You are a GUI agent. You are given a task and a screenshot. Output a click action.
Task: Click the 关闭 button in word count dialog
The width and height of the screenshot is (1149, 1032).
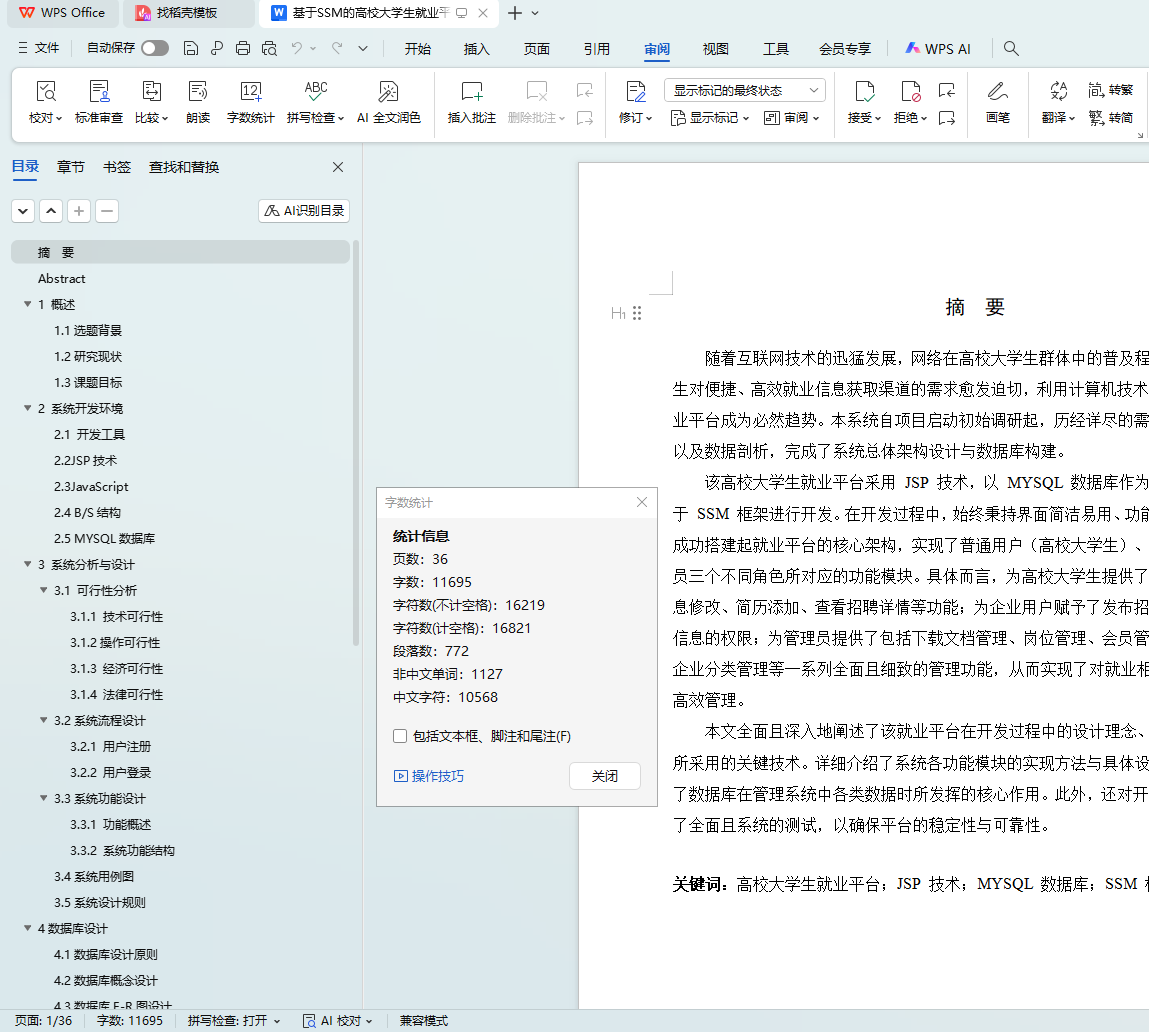pyautogui.click(x=604, y=776)
